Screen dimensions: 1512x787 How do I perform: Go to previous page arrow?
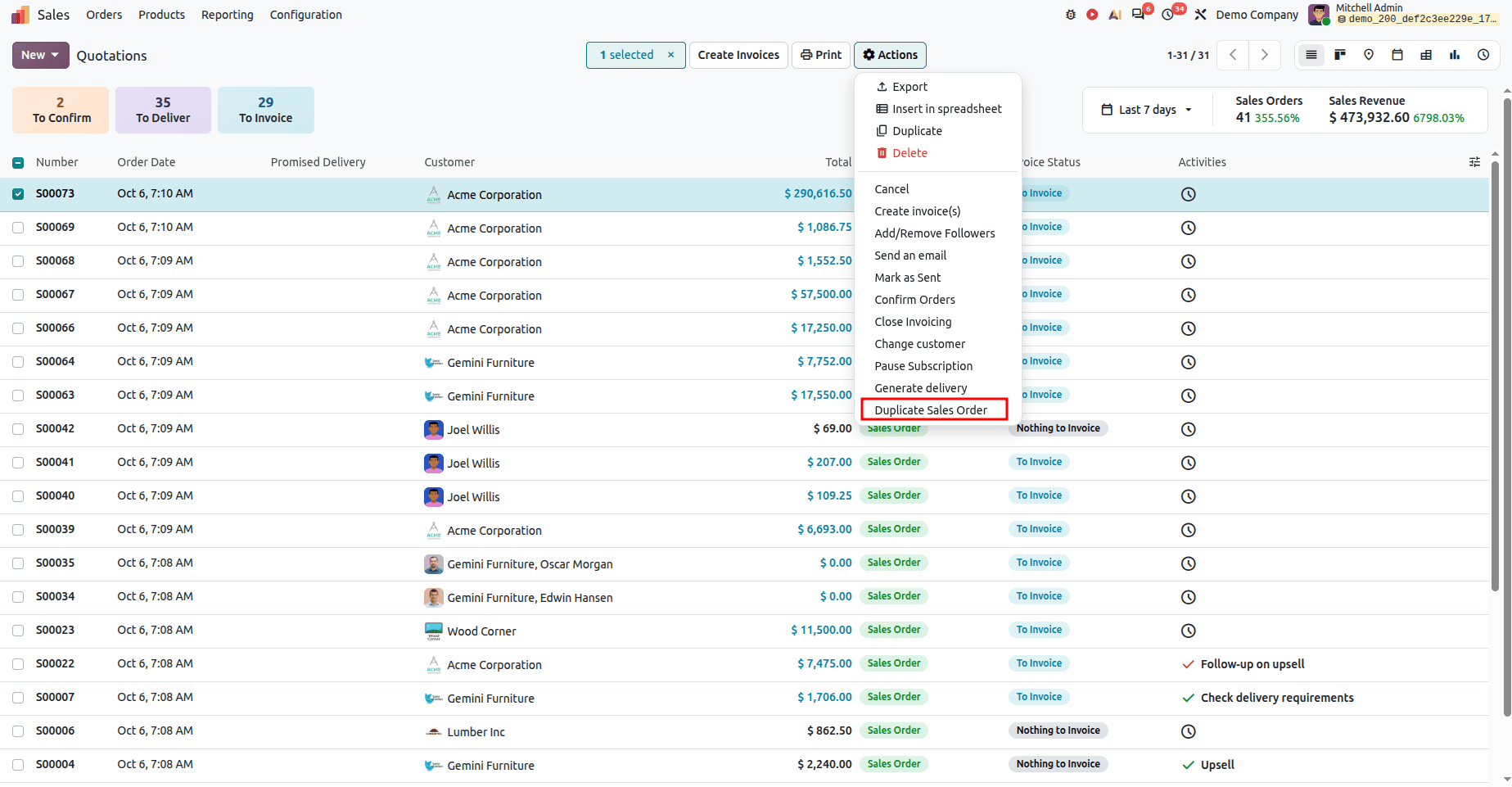[x=1233, y=55]
